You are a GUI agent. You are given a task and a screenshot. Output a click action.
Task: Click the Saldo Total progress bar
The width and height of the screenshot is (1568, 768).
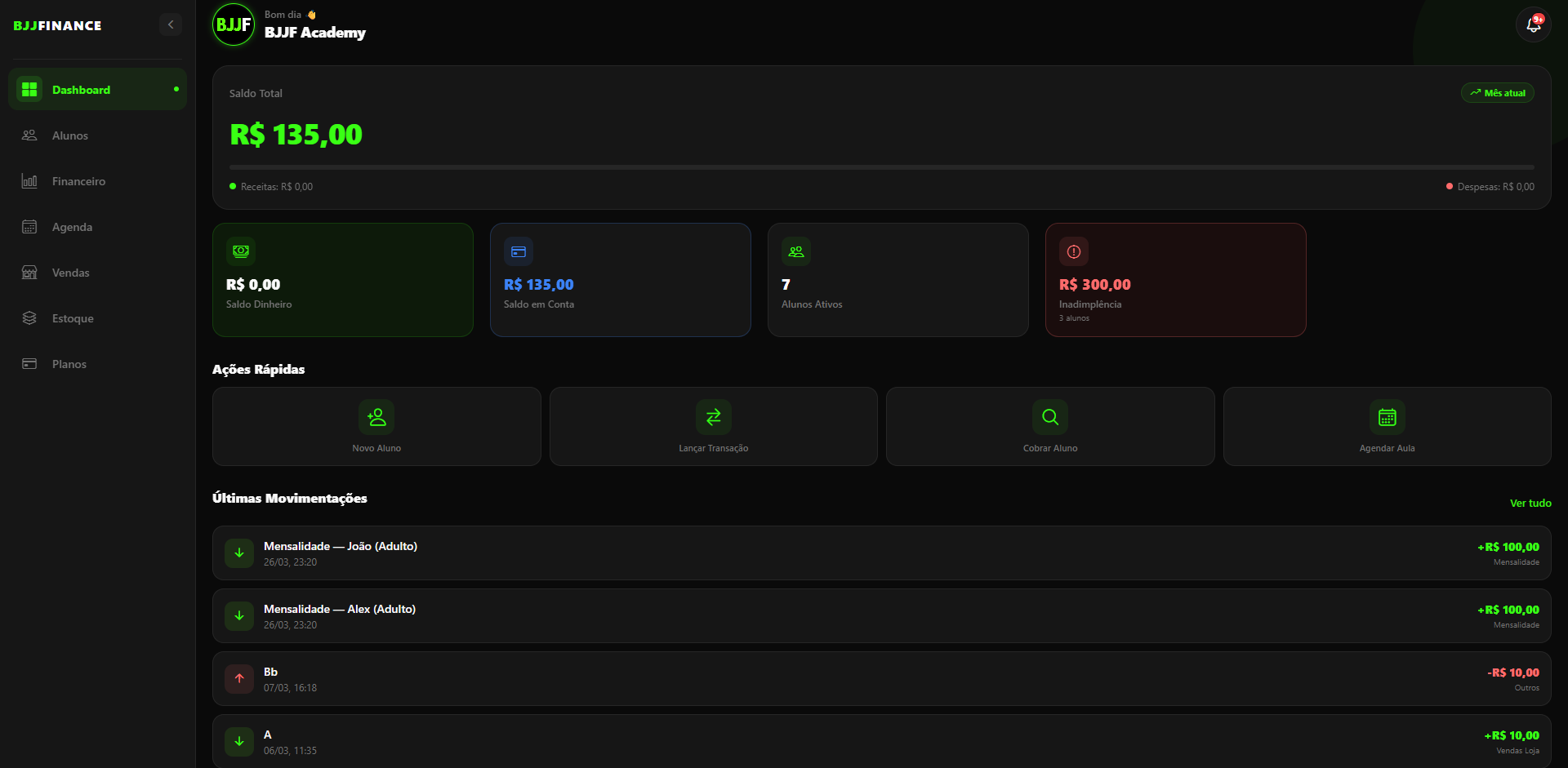coord(882,166)
